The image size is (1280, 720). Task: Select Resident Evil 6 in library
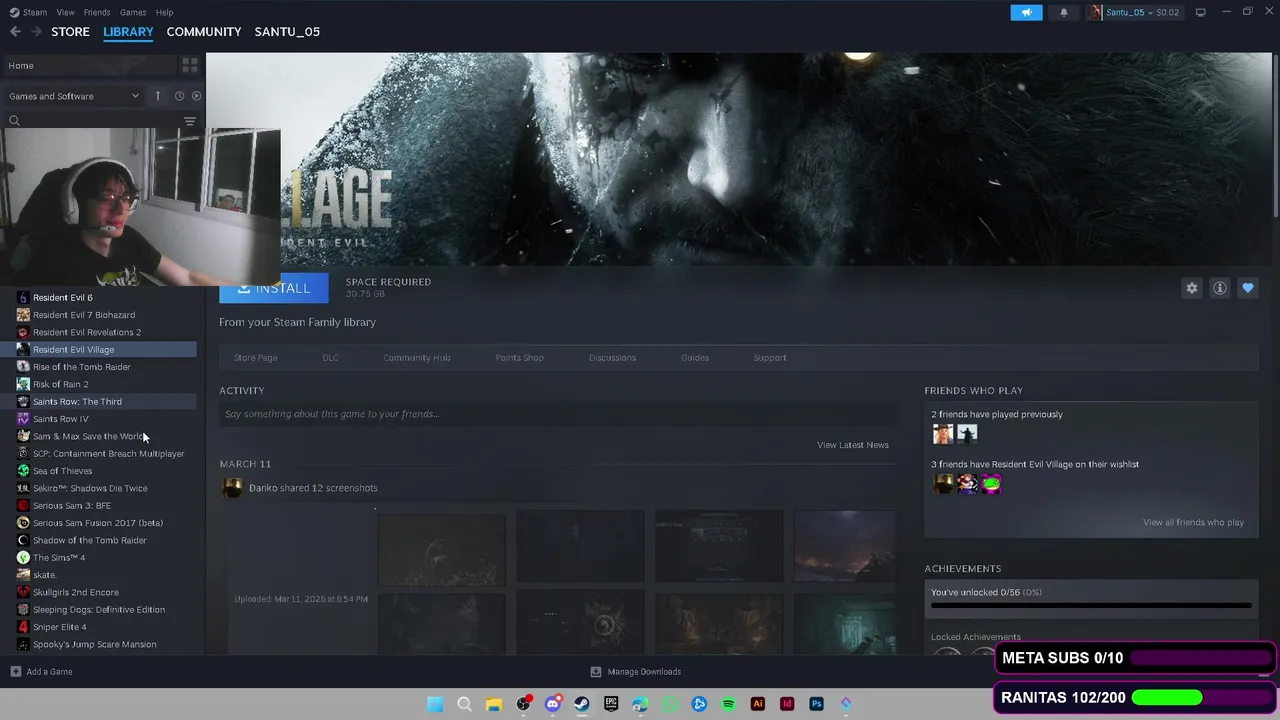coord(62,297)
